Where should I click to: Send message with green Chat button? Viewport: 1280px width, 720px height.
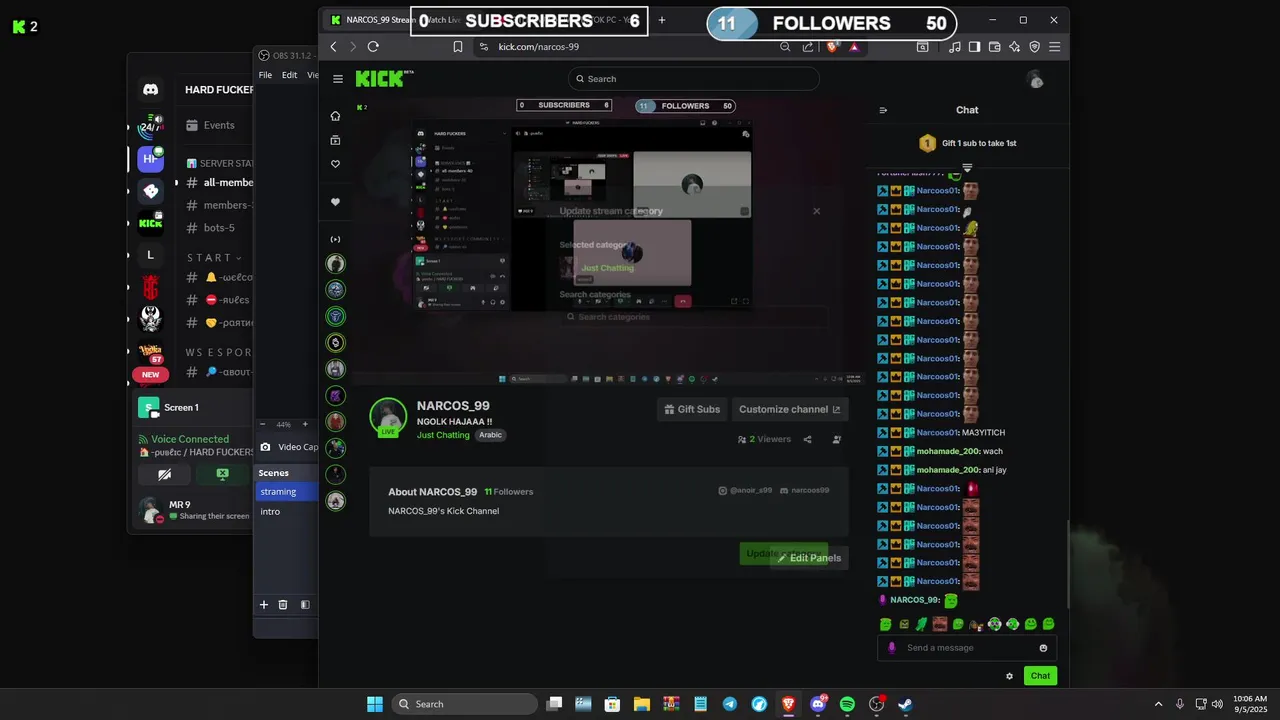point(1040,676)
